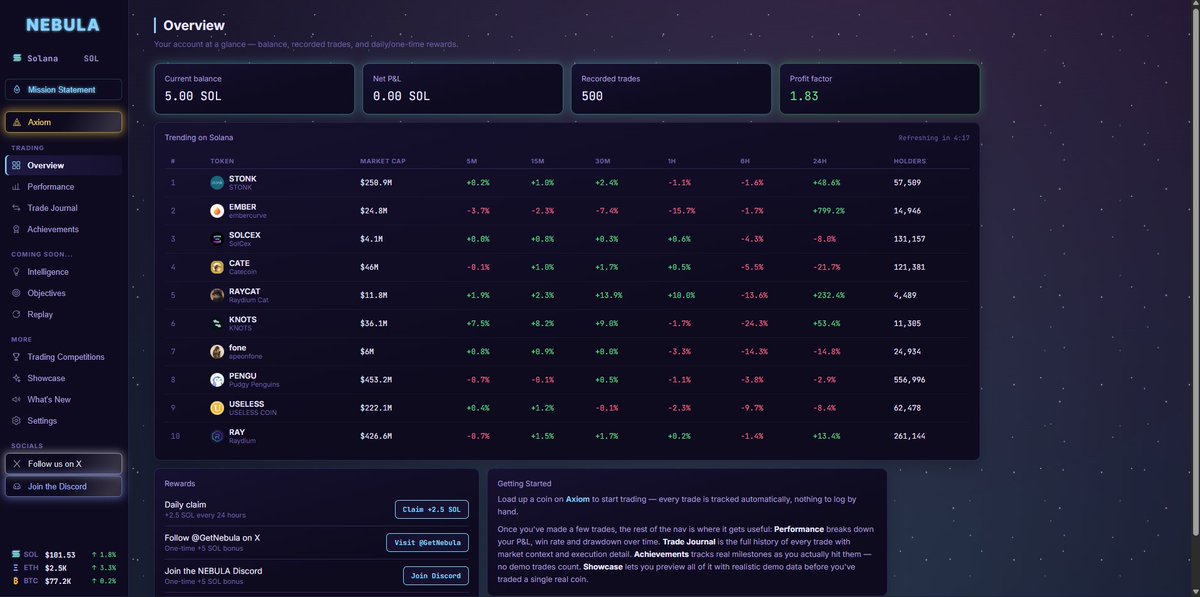
Task: Click the Current balance card
Action: [x=254, y=89]
